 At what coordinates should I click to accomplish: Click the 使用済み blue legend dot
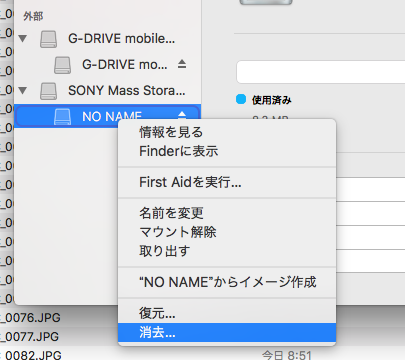coord(241,99)
